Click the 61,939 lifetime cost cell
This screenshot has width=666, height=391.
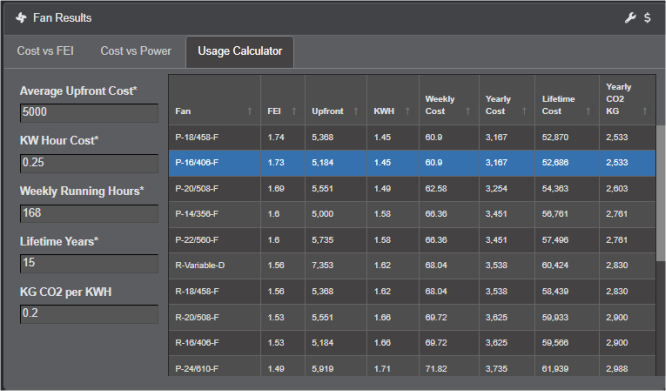[x=567, y=366]
